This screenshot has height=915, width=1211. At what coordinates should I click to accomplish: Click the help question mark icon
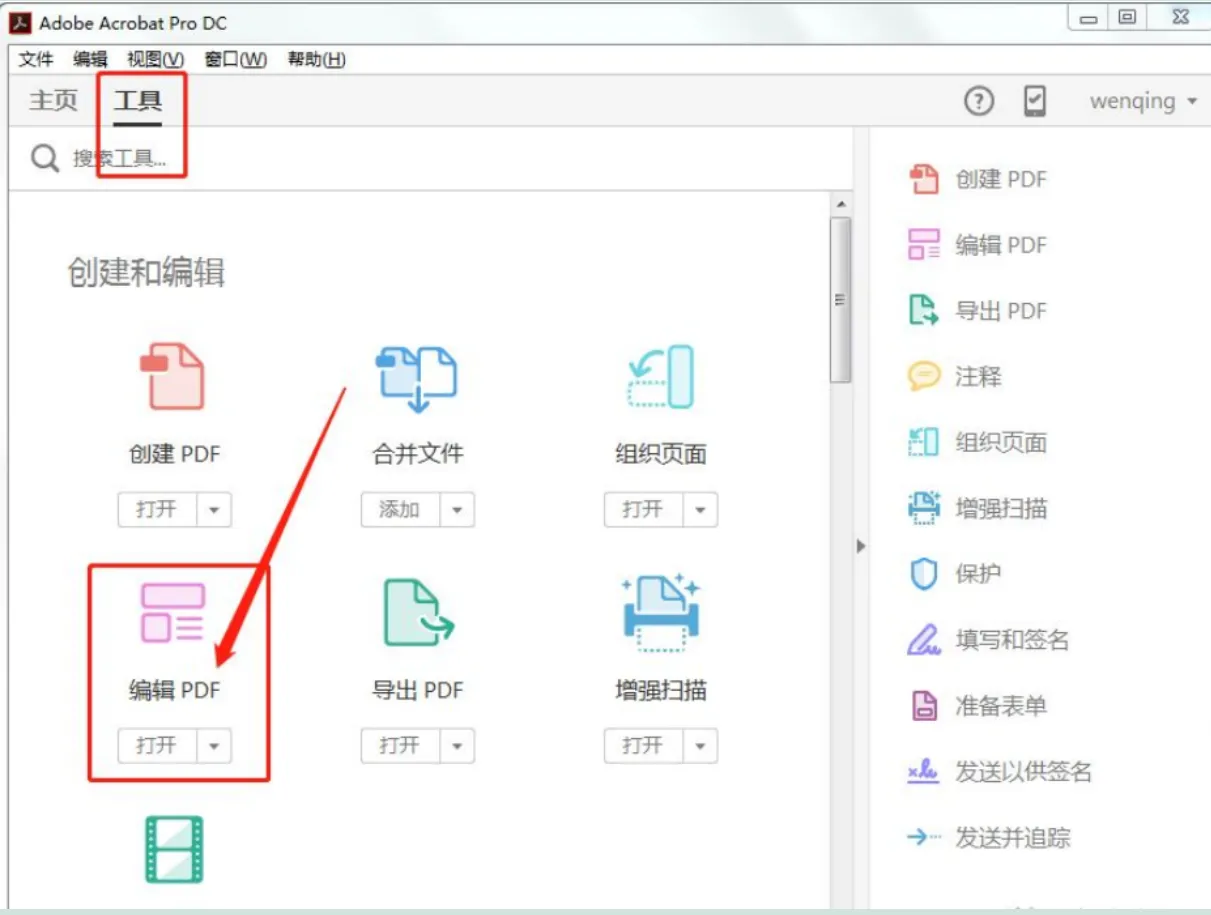[979, 101]
